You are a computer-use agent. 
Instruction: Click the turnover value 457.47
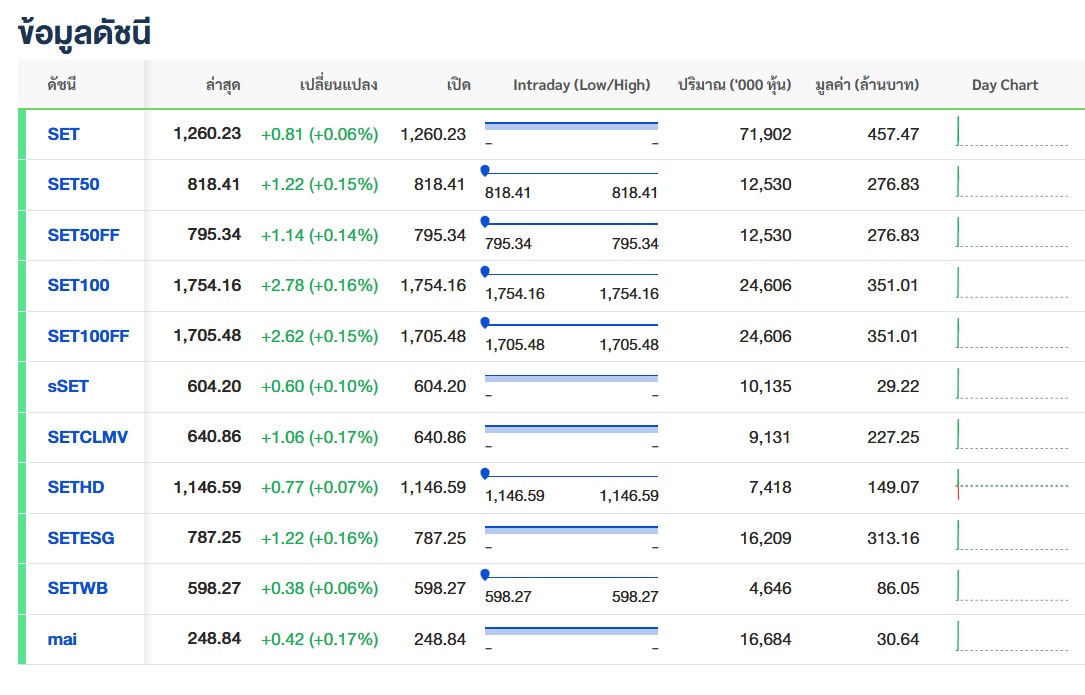[x=893, y=134]
